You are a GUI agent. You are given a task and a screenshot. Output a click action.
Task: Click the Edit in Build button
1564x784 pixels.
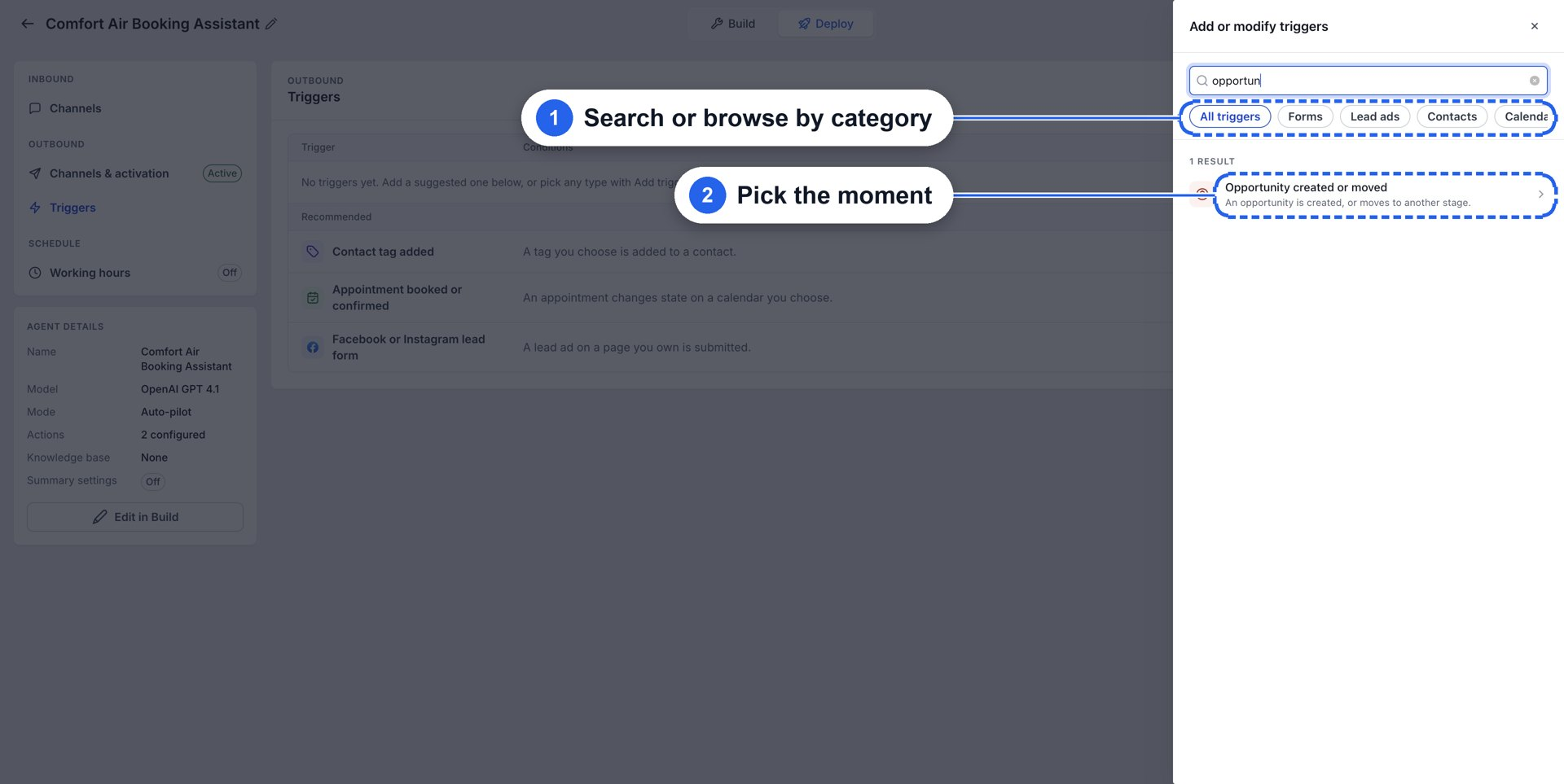[x=135, y=517]
